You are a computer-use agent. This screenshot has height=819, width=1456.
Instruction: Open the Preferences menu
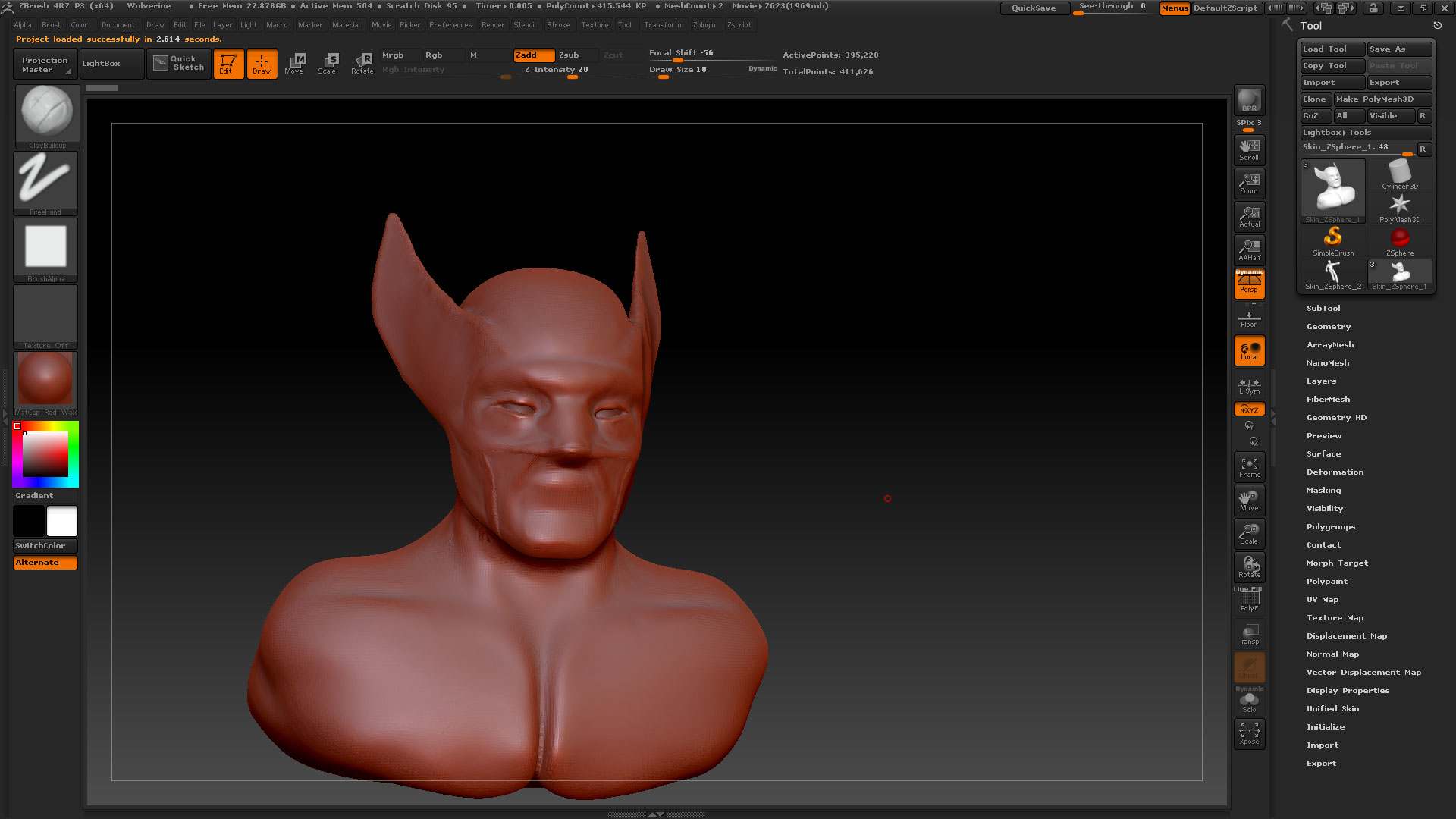450,25
